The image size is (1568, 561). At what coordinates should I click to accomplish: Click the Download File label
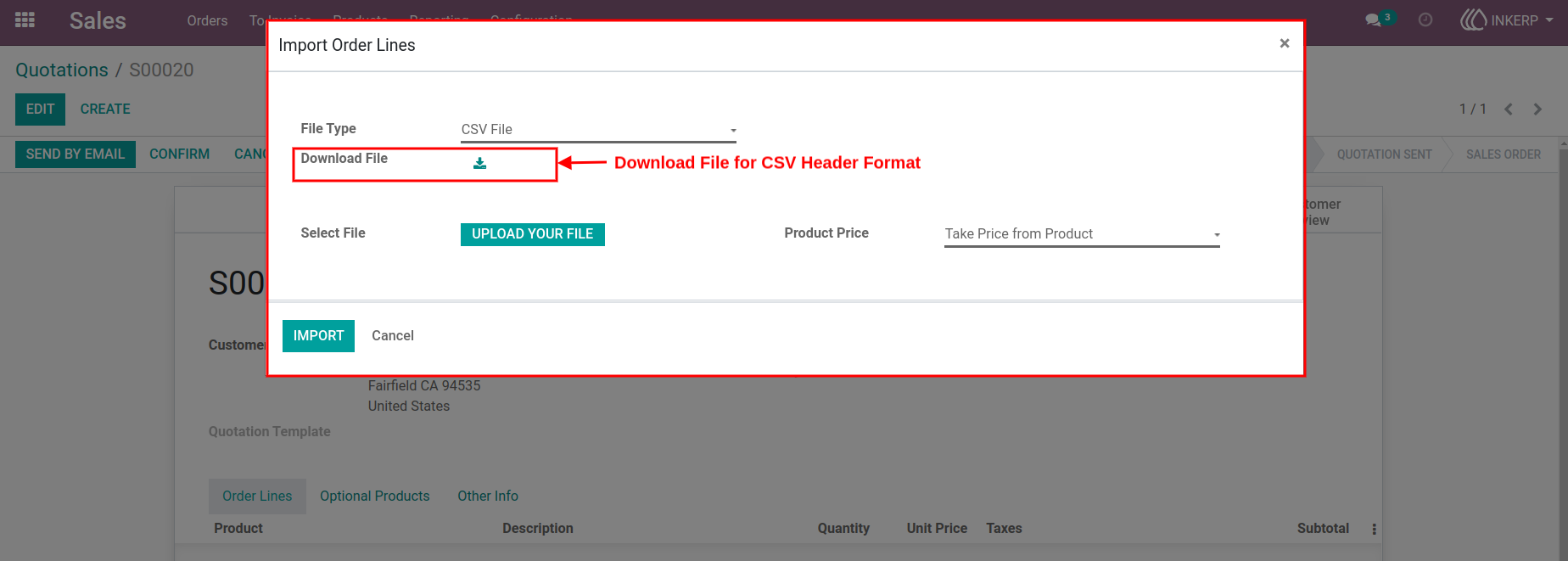(344, 159)
